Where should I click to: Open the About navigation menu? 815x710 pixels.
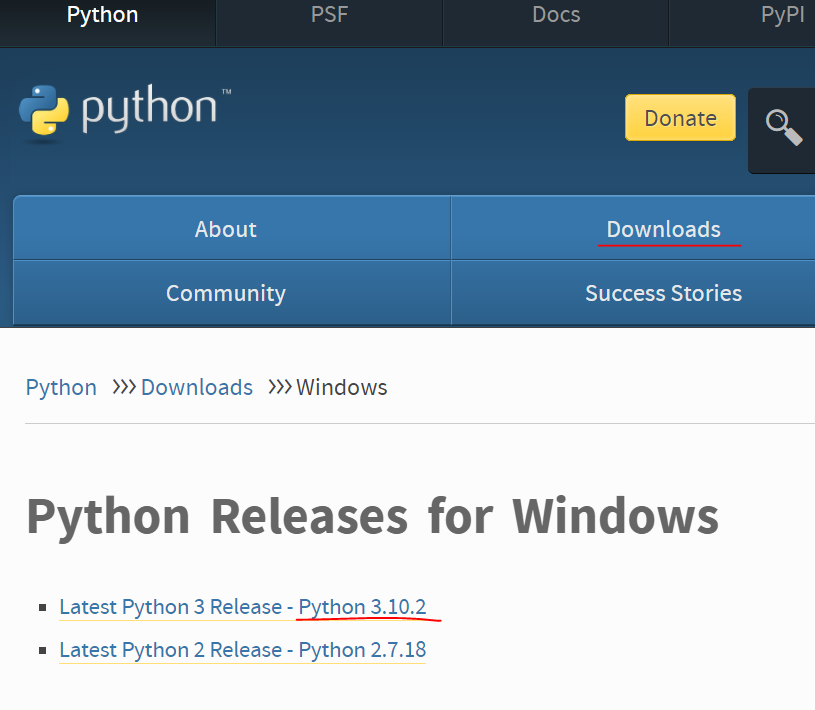(x=226, y=229)
